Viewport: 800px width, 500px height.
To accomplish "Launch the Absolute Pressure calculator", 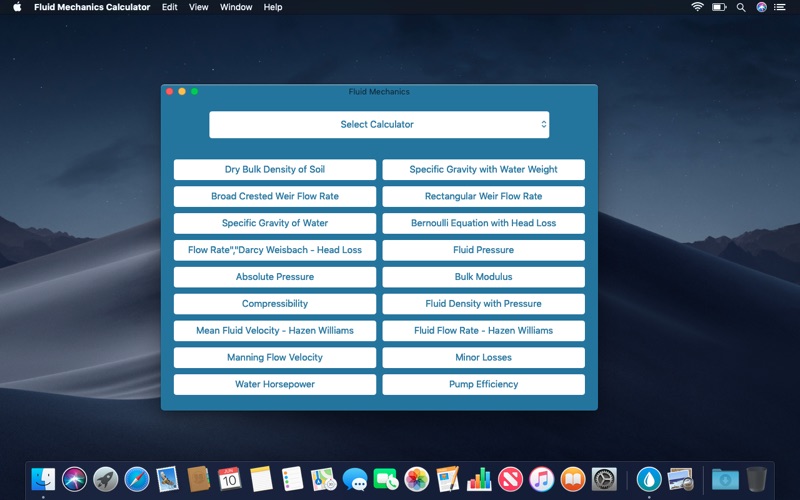I will pyautogui.click(x=274, y=277).
